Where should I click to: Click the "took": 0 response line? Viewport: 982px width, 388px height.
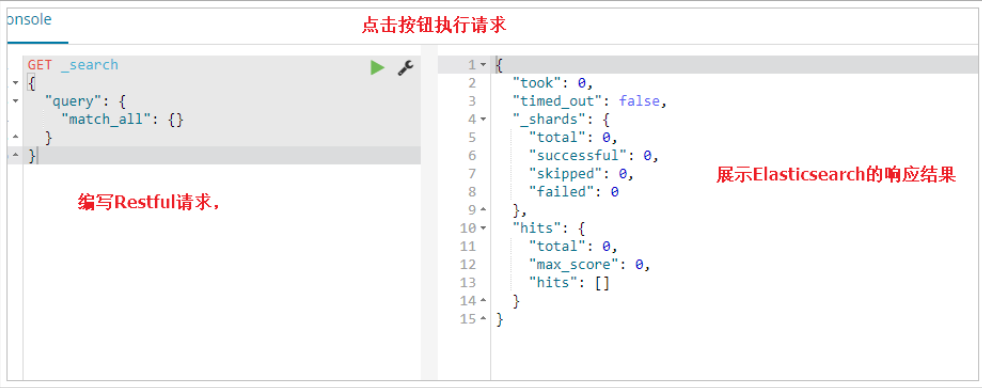click(x=552, y=83)
